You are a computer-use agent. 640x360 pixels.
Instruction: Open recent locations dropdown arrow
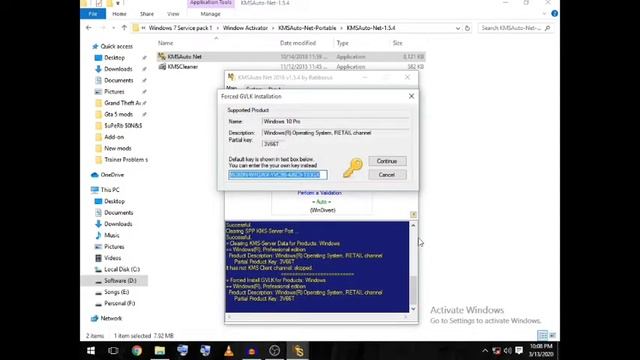[114, 28]
